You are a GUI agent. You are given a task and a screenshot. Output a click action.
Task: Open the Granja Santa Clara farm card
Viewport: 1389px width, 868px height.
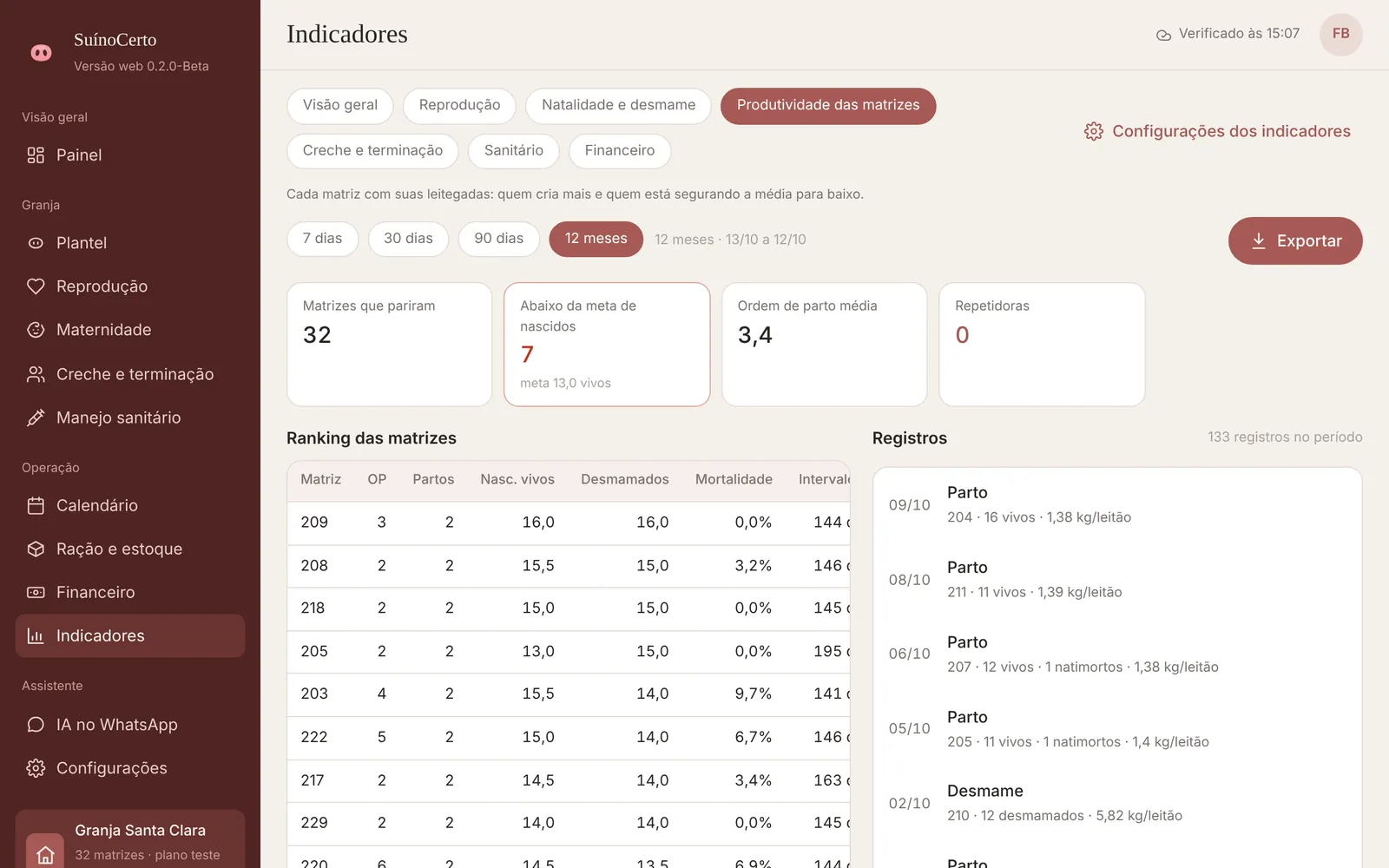pos(130,840)
